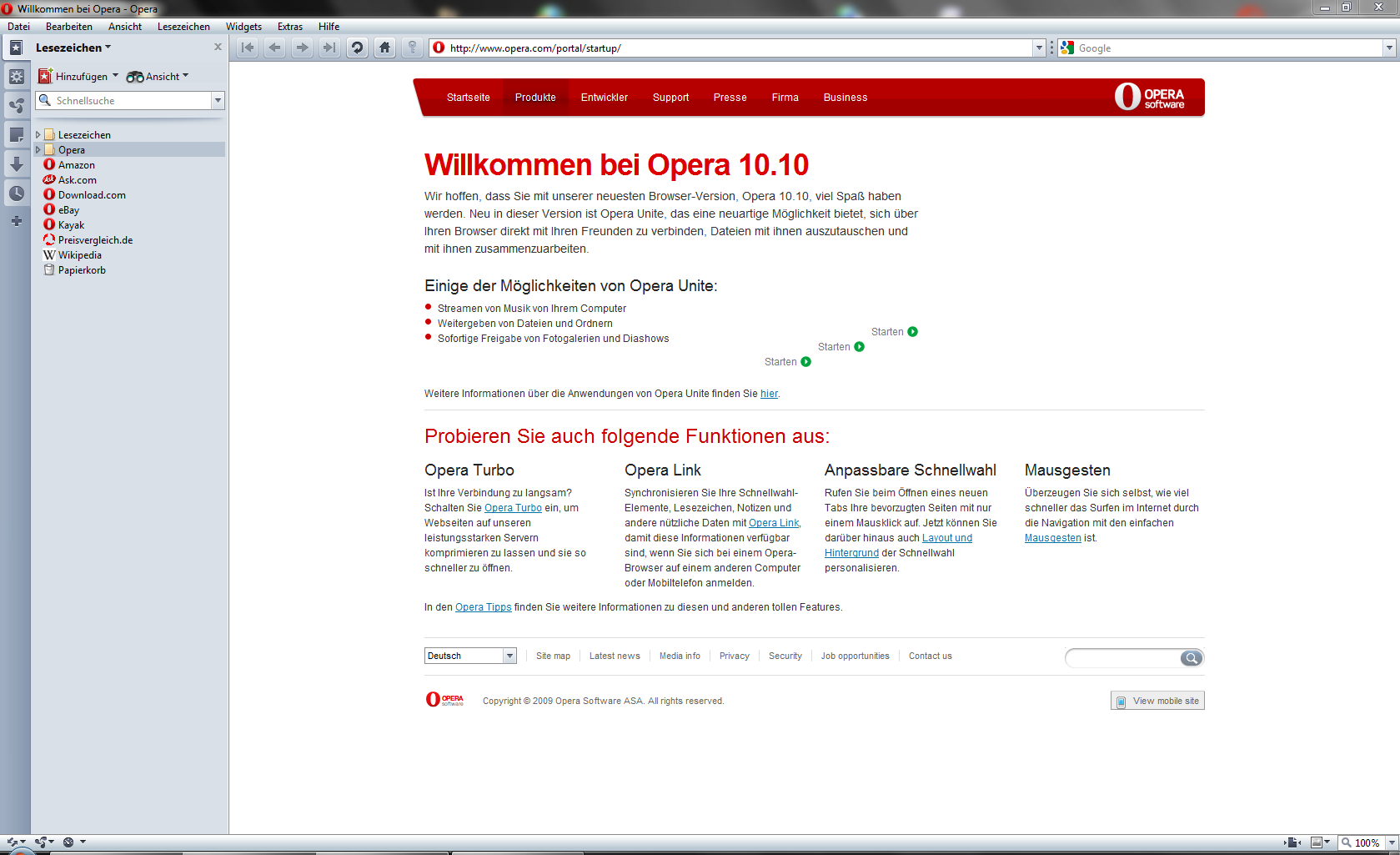Click the Opera Turbo gauge icon
The height and width of the screenshot is (855, 1400).
[68, 842]
